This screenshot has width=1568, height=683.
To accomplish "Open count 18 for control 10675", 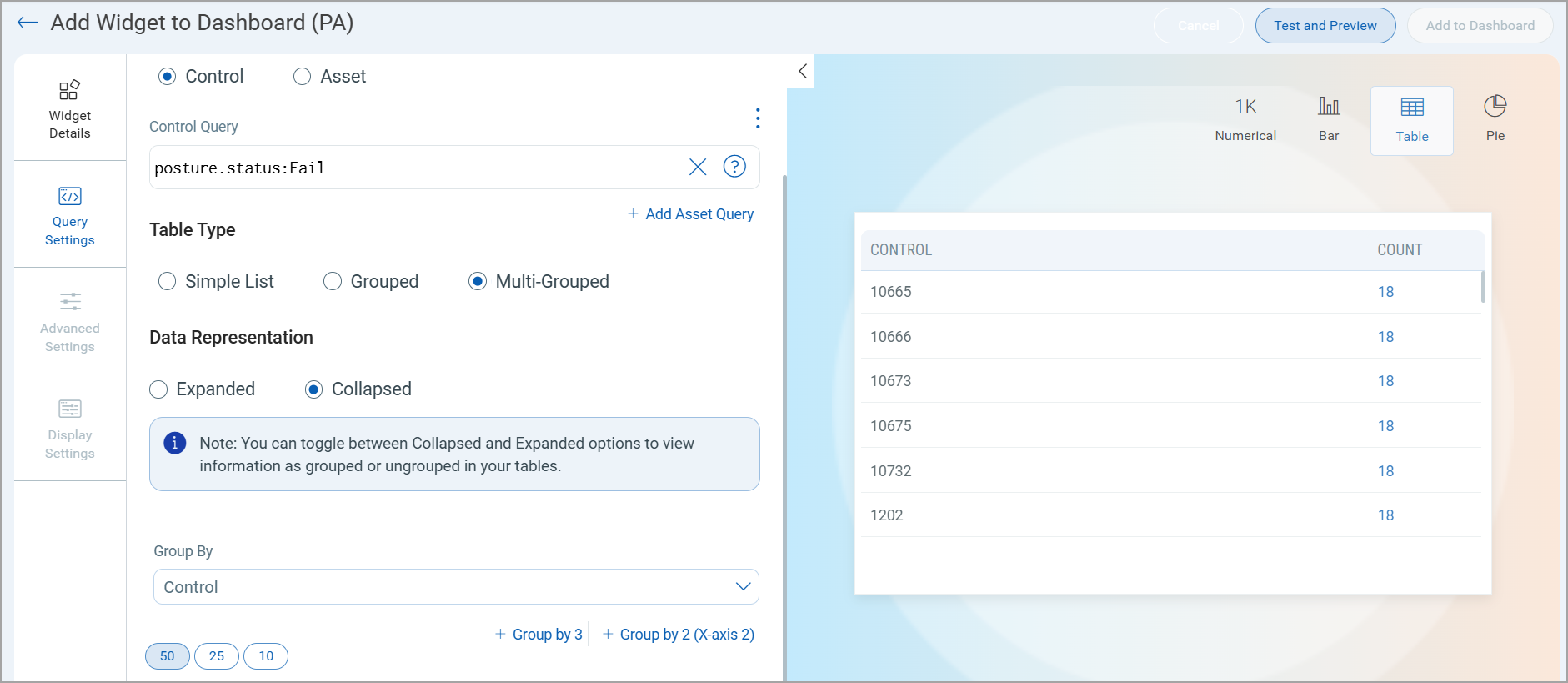I will click(x=1385, y=426).
